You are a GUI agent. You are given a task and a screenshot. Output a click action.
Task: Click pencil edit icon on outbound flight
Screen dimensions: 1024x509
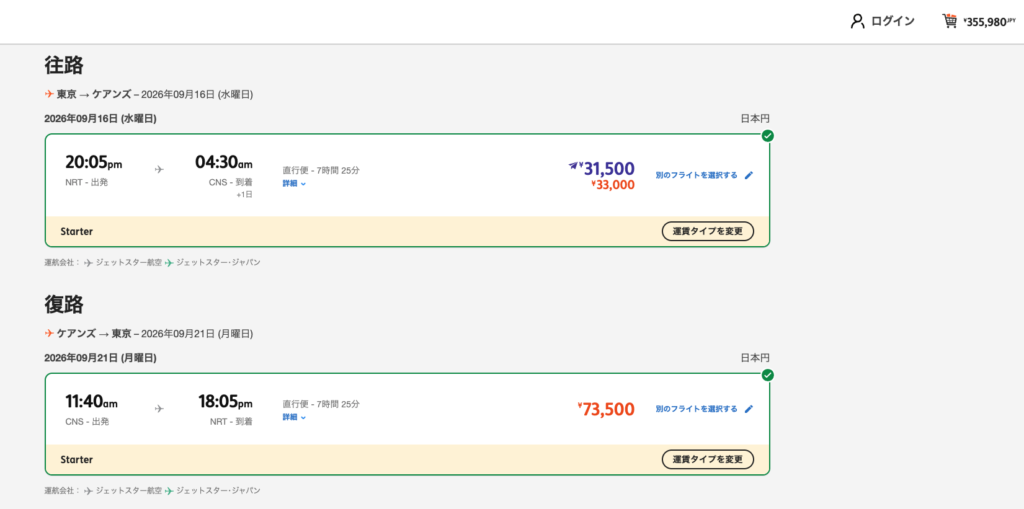(749, 175)
